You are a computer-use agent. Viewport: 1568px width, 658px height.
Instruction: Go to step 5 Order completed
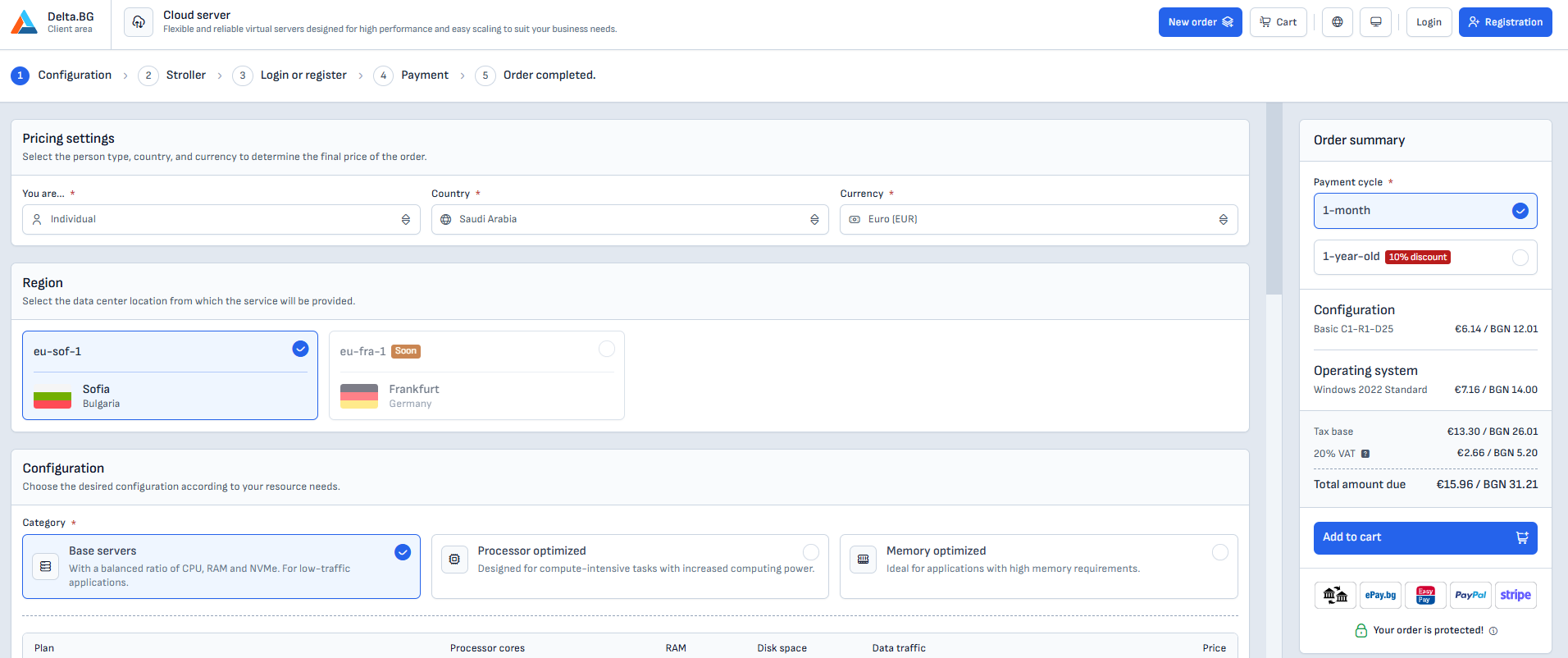coord(536,75)
